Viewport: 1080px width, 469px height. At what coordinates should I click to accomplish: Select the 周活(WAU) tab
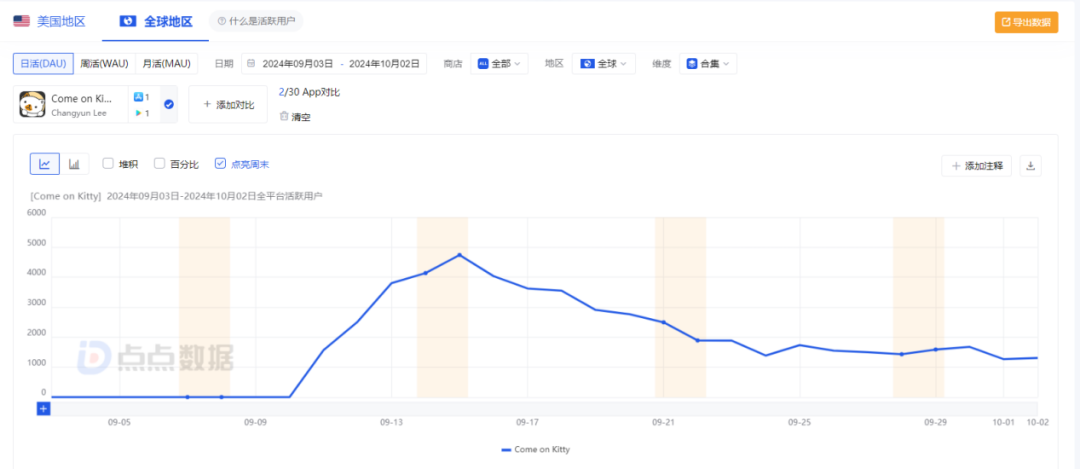[105, 63]
